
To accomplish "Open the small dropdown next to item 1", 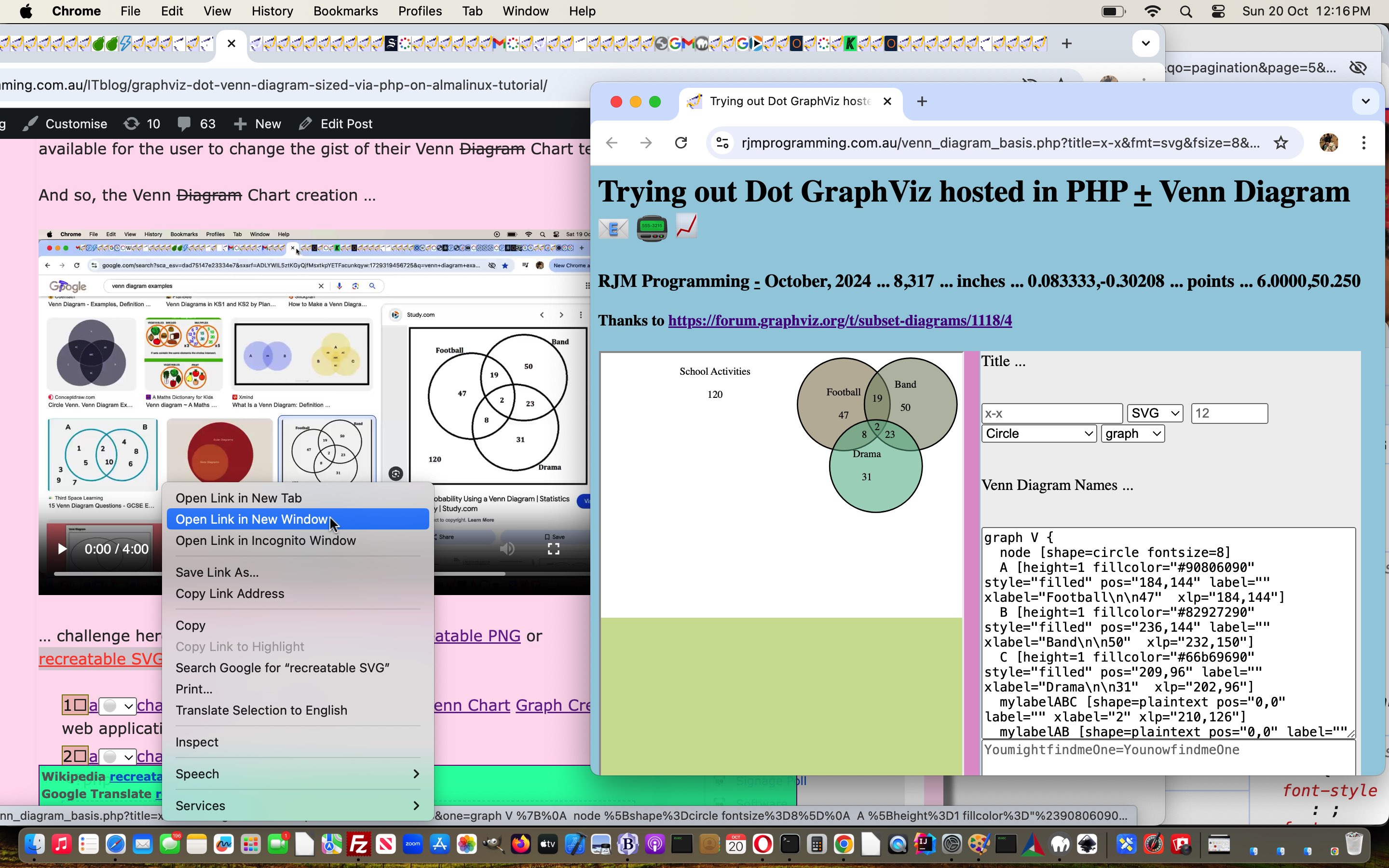I will 117,706.
